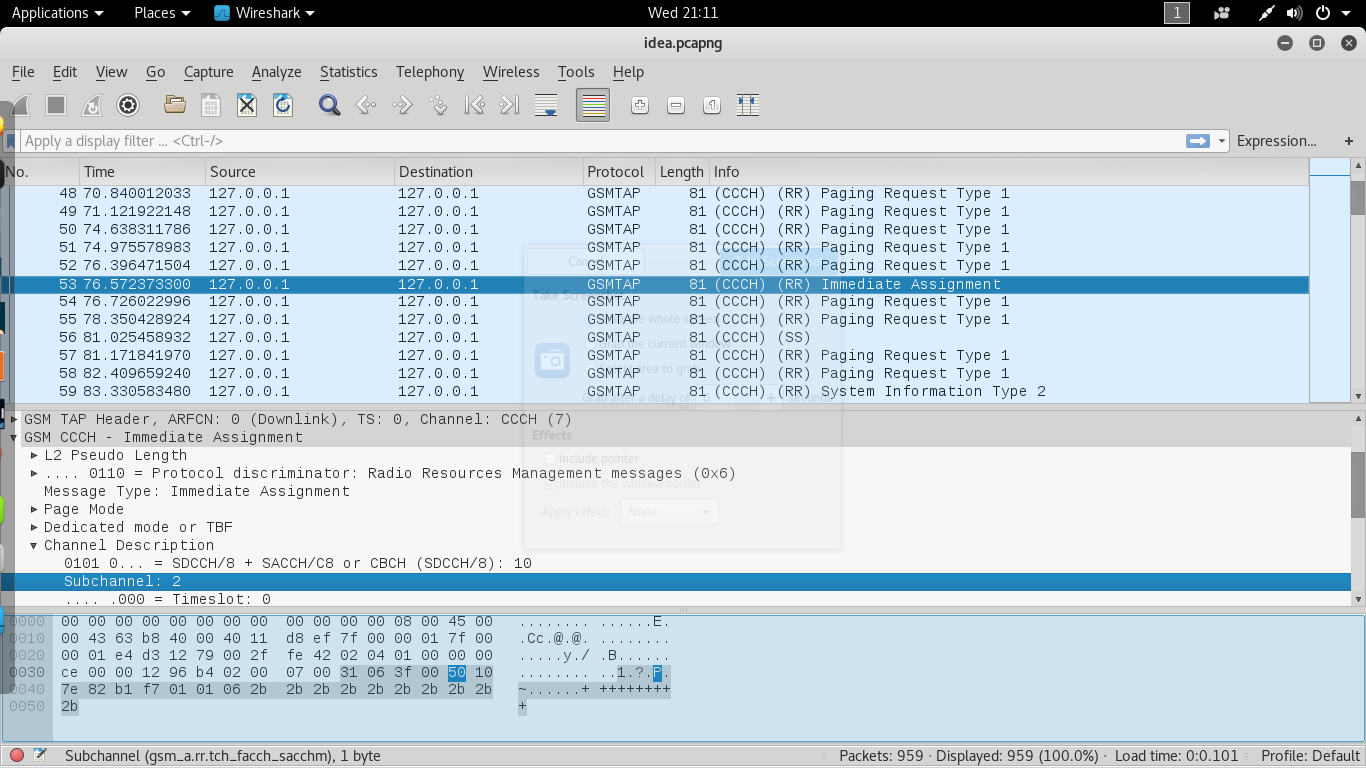The width and height of the screenshot is (1366, 768).
Task: Open a capture file with folder icon
Action: [x=175, y=105]
